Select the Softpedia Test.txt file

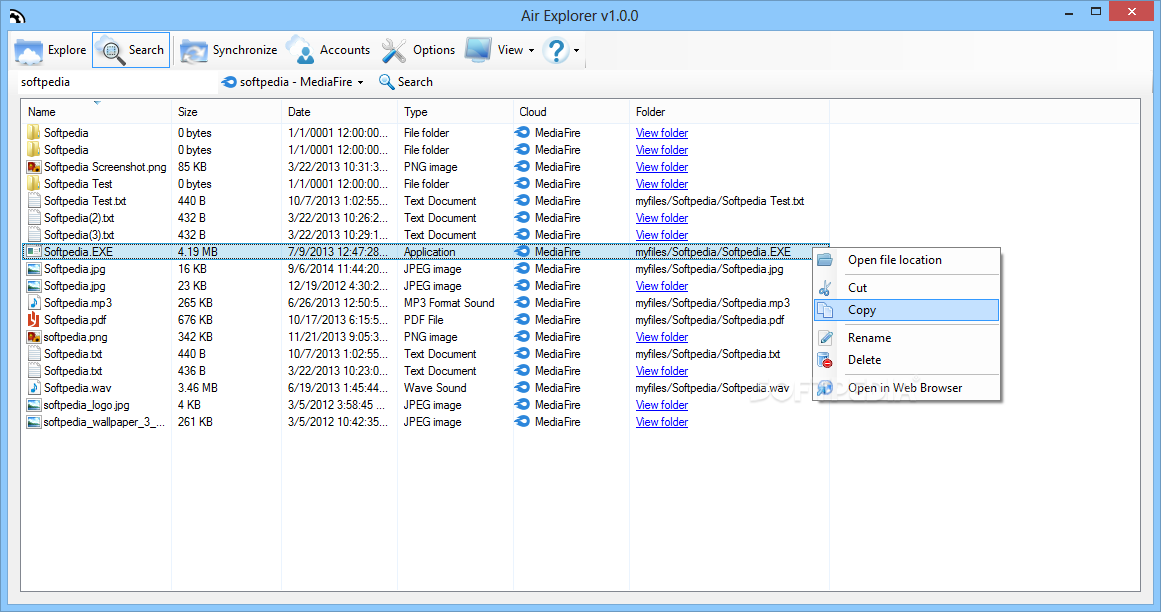click(x=84, y=201)
